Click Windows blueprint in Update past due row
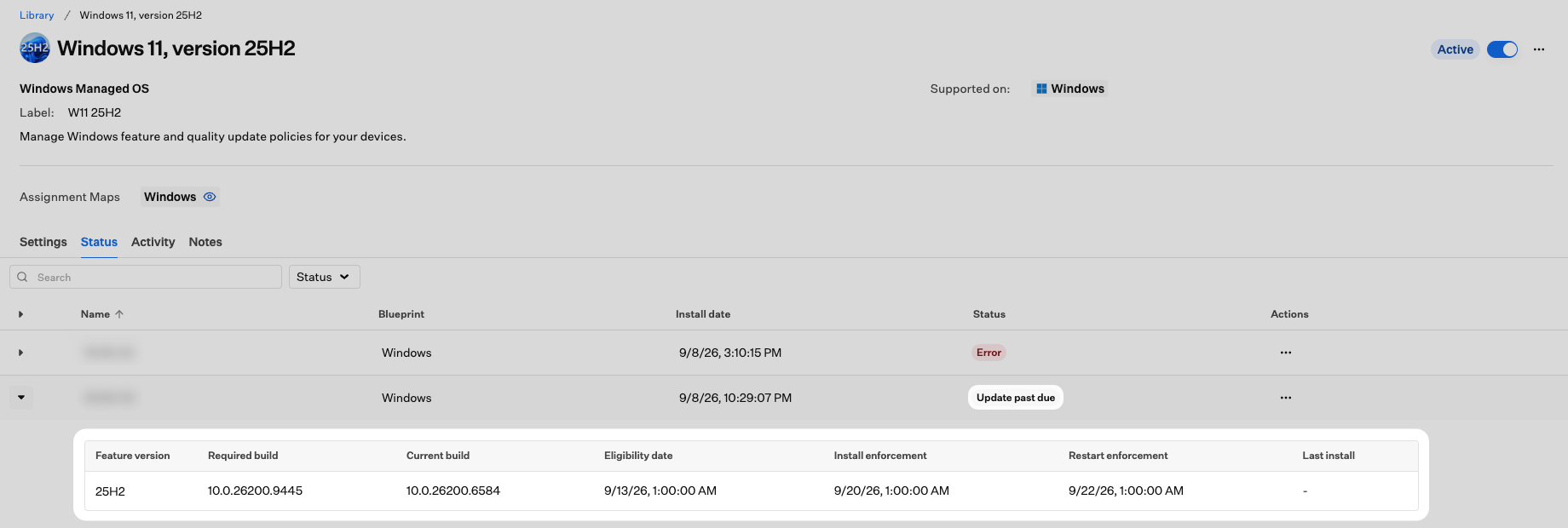The height and width of the screenshot is (528, 1568). 406,398
